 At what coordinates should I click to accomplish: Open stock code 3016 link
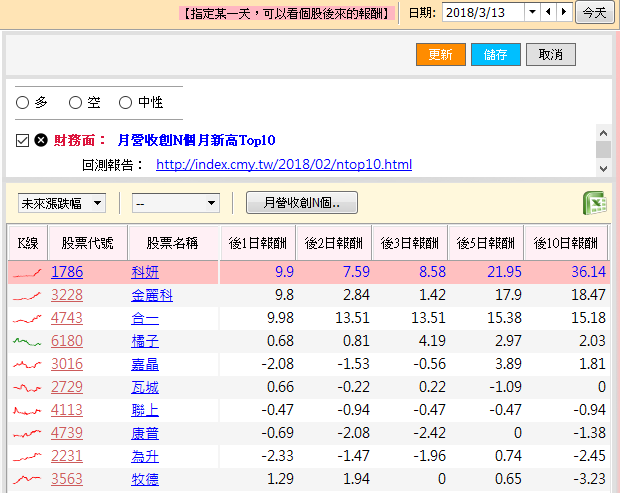click(x=67, y=364)
